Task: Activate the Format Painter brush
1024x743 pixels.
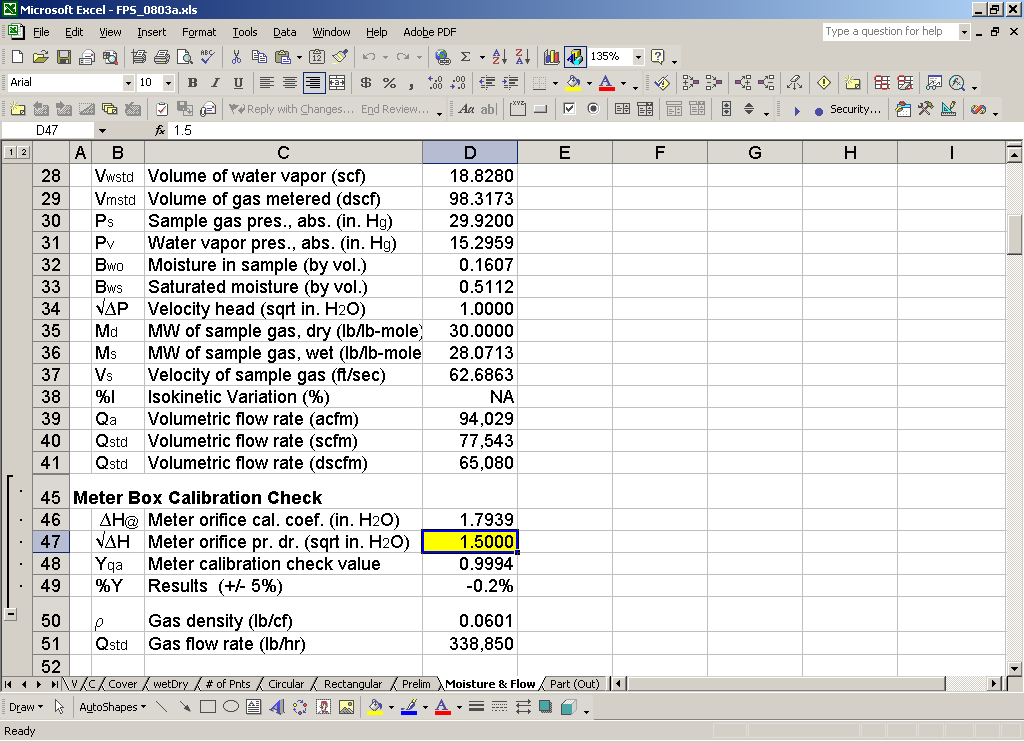Action: 340,57
